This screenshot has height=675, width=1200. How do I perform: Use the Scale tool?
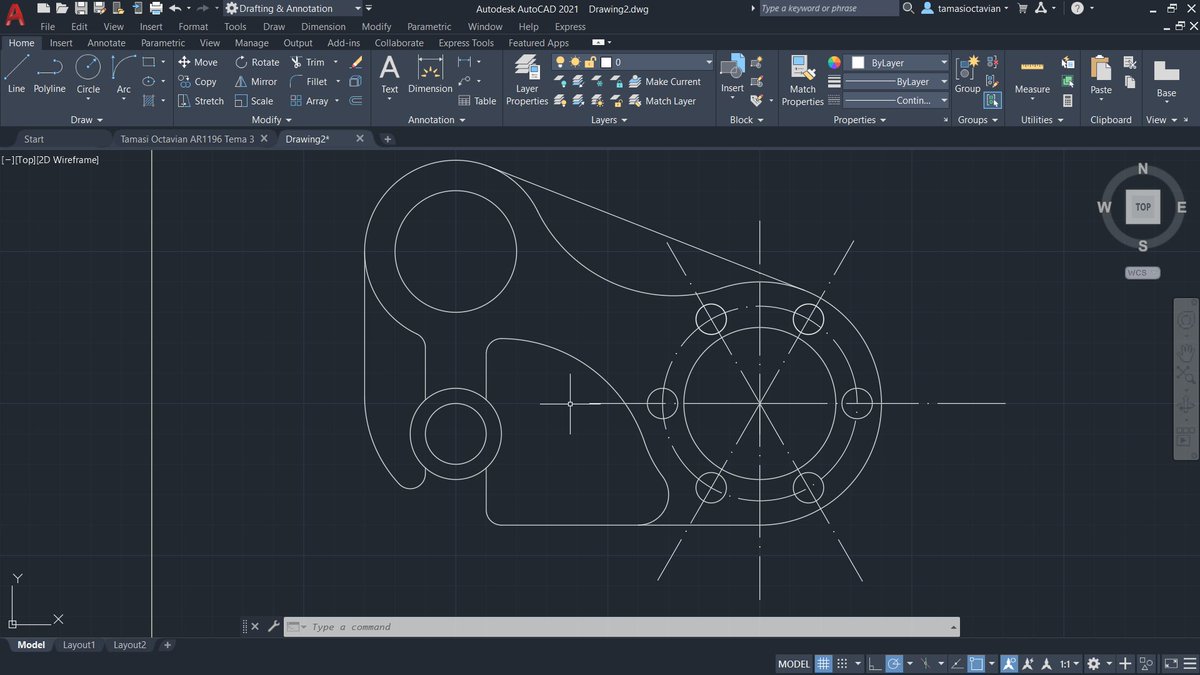254,101
